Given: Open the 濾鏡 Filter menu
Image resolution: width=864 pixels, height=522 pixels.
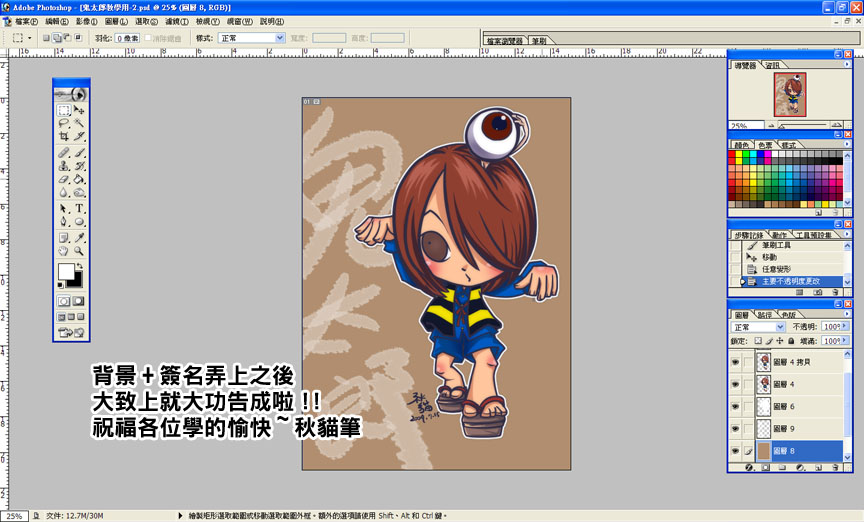Looking at the screenshot, I should 177,21.
